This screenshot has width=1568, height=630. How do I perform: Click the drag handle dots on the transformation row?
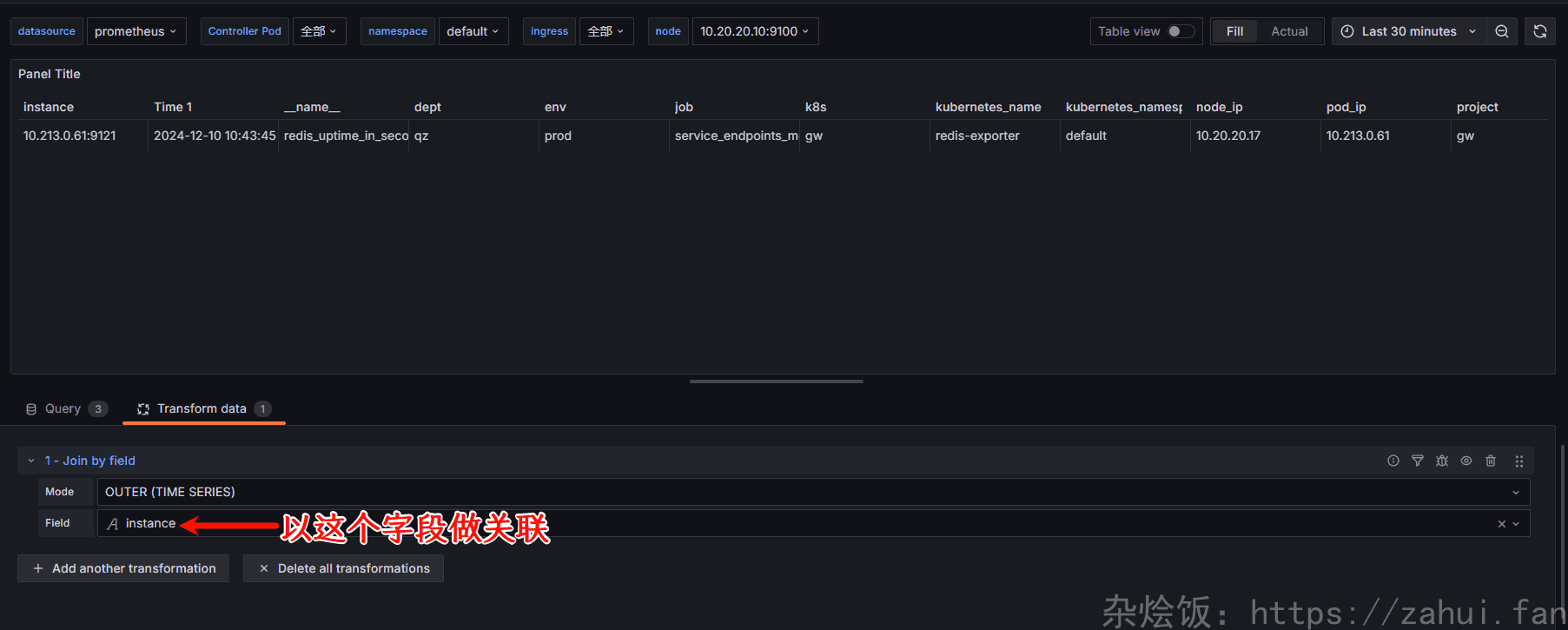pos(1518,461)
